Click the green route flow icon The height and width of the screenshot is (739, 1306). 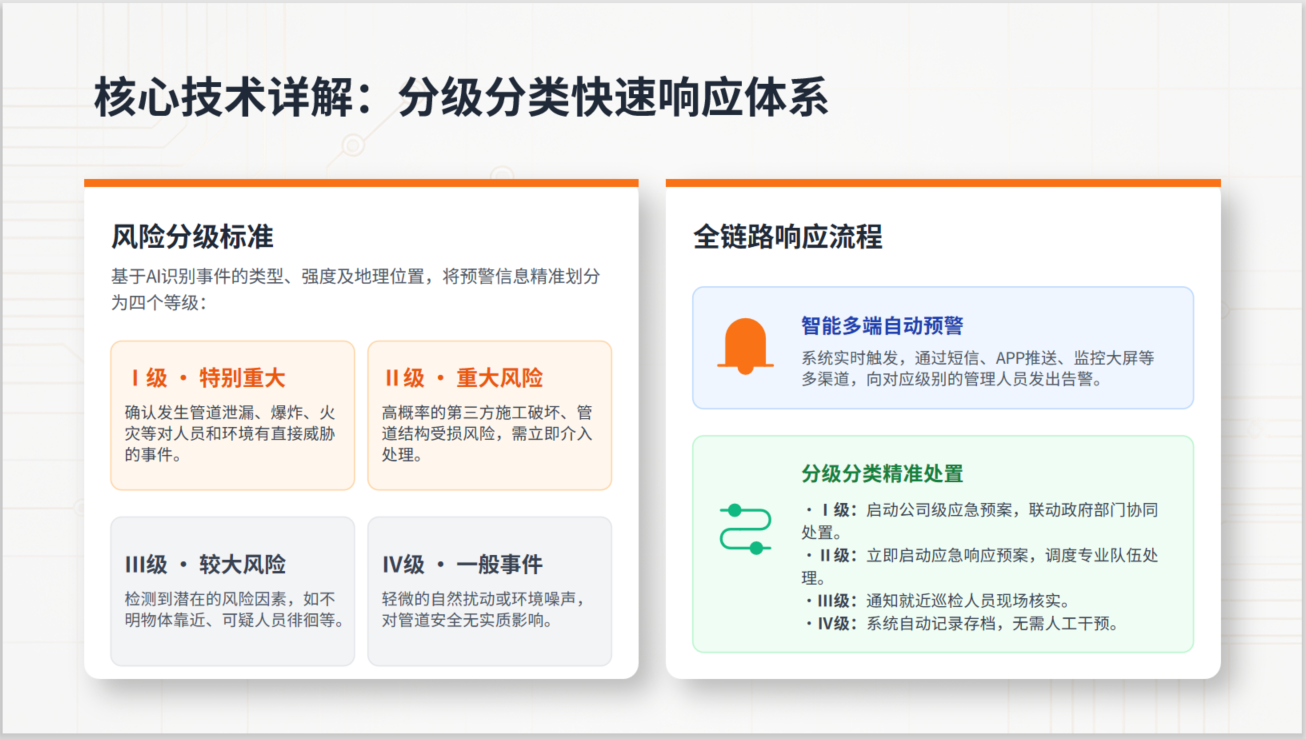coord(745,529)
